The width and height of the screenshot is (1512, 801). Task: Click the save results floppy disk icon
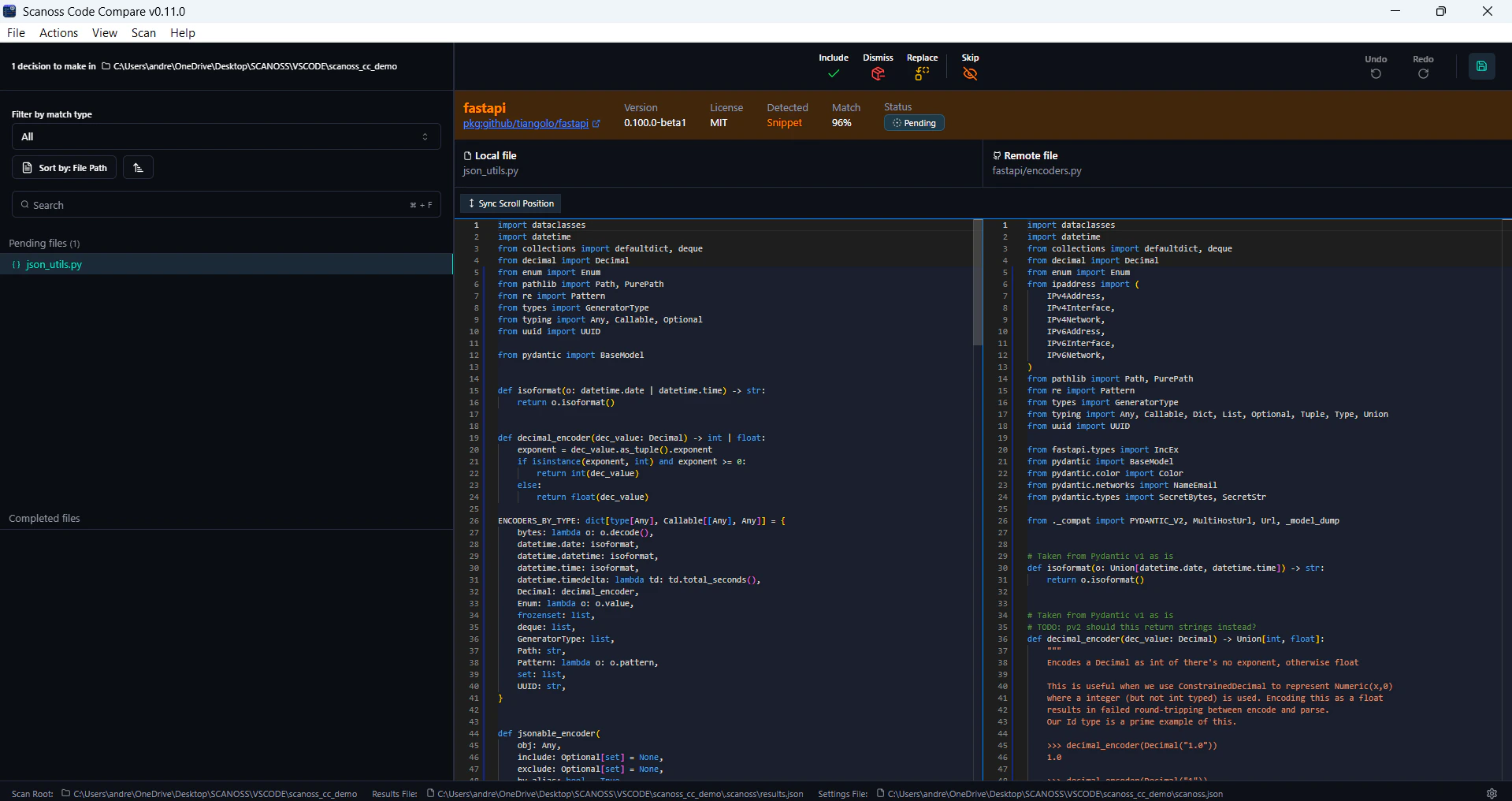pyautogui.click(x=1482, y=66)
